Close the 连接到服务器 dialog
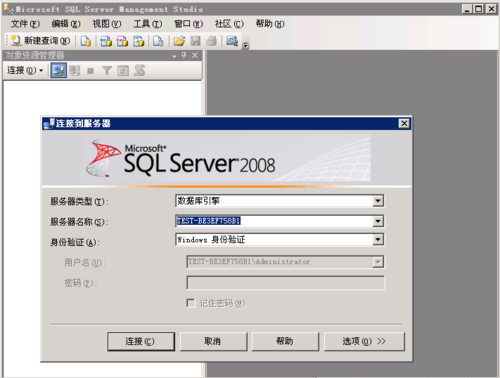Screen dimensions: 500x378 pyautogui.click(x=404, y=124)
